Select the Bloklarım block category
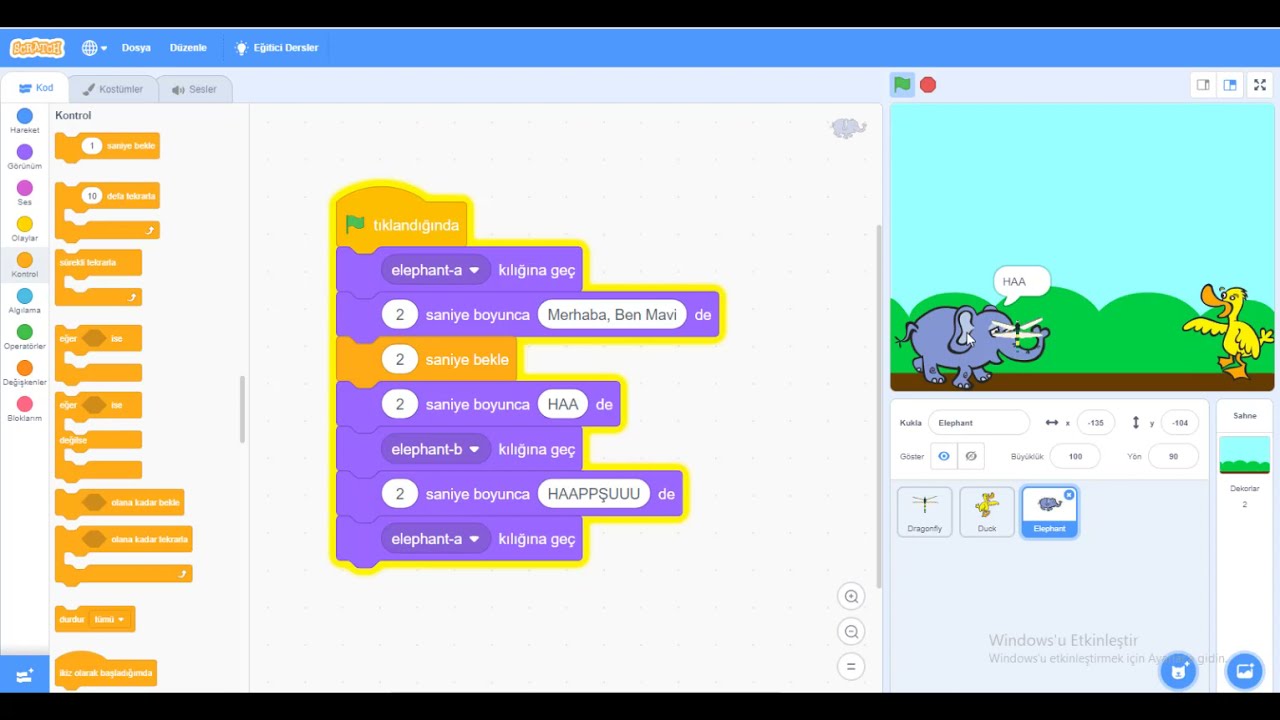 click(x=25, y=410)
